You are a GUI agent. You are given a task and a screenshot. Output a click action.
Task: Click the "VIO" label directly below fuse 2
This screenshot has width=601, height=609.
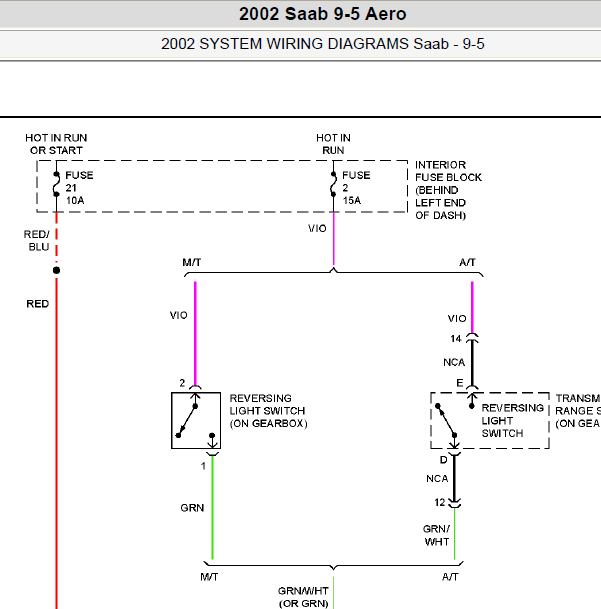(x=317, y=228)
